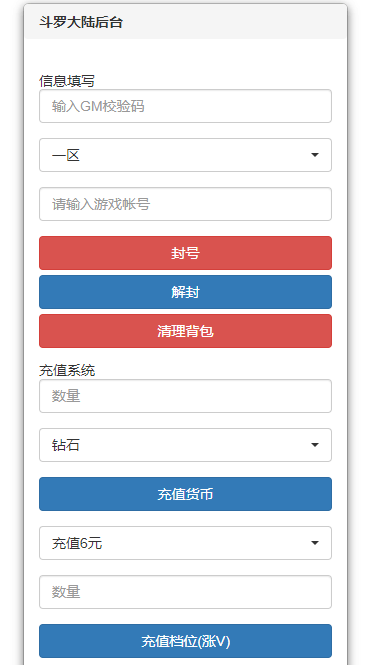
Task: Click the gray panel header bar
Action: coord(185,22)
